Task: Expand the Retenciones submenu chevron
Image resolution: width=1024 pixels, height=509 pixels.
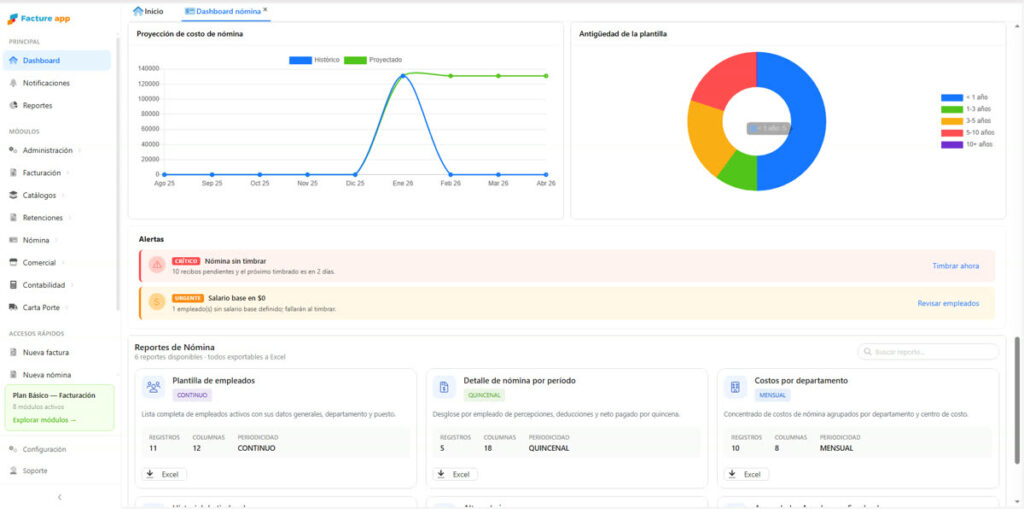Action: 70,218
